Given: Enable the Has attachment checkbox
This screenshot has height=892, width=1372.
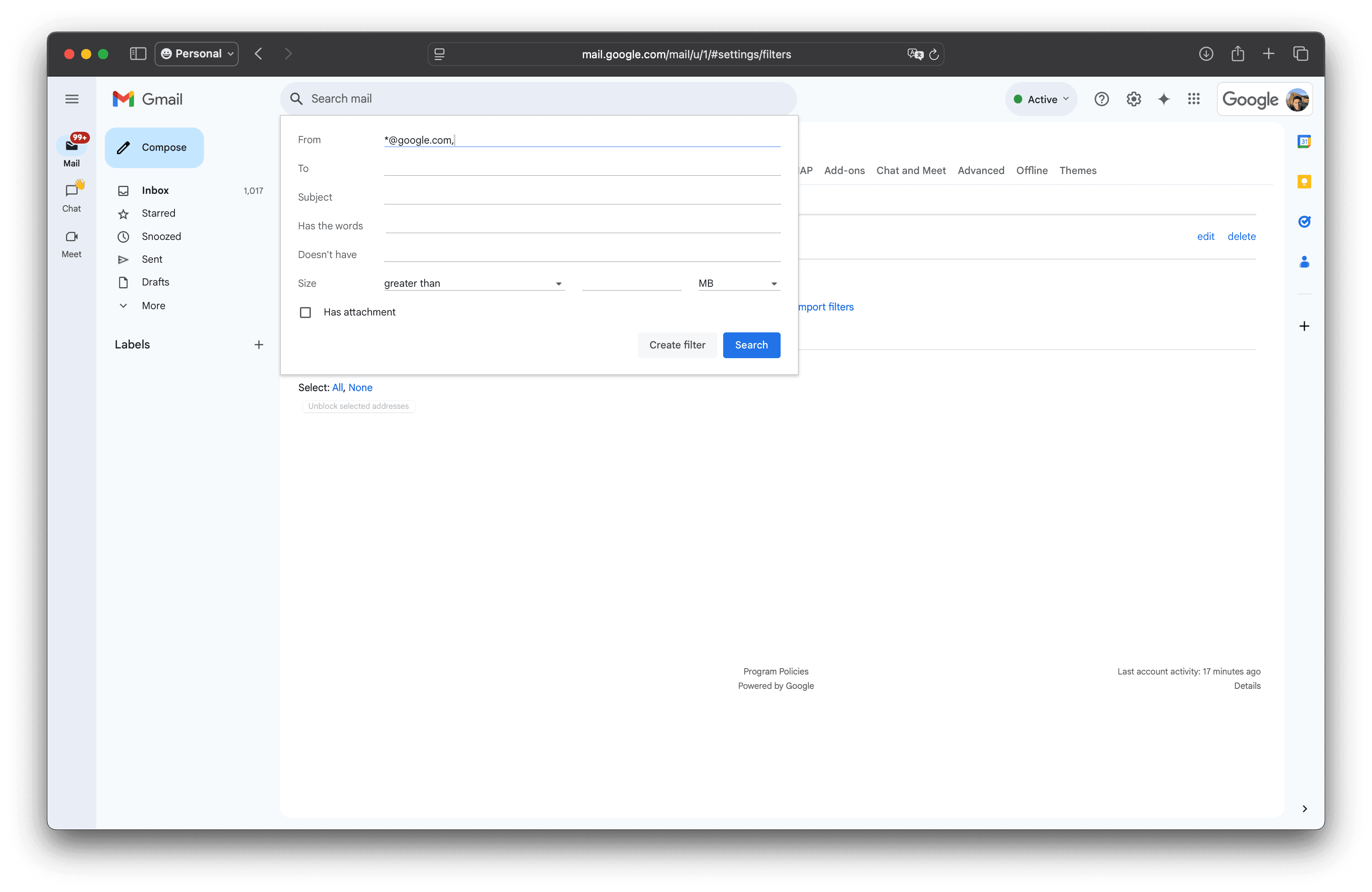Looking at the screenshot, I should tap(305, 312).
